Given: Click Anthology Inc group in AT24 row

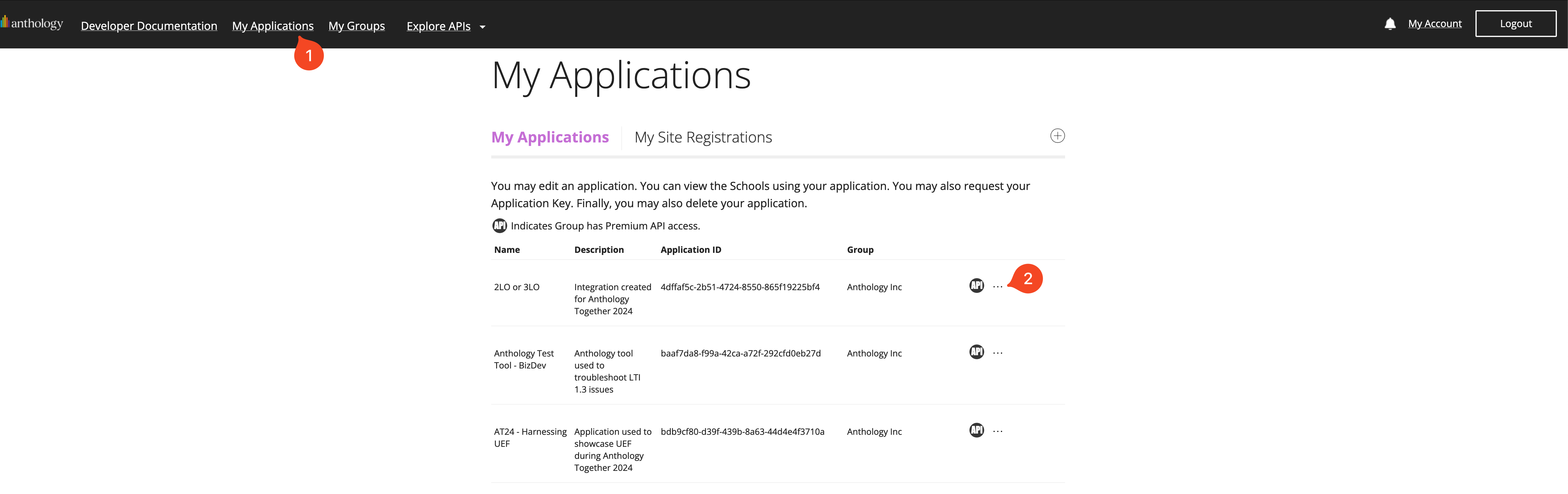Looking at the screenshot, I should click(874, 431).
